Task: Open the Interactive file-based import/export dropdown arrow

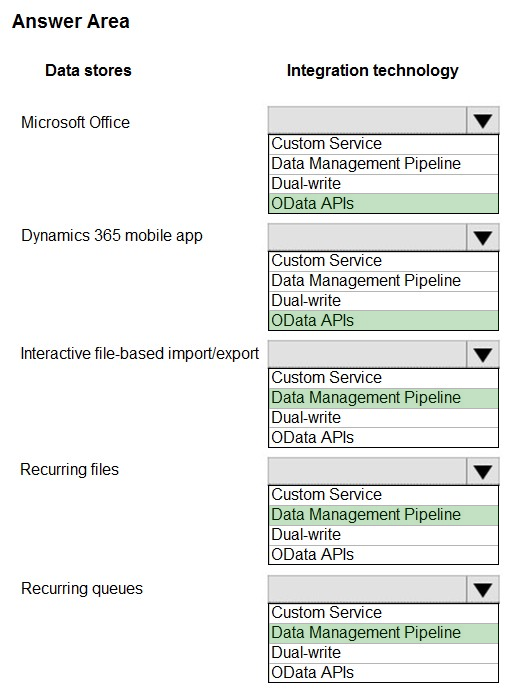Action: 483,354
